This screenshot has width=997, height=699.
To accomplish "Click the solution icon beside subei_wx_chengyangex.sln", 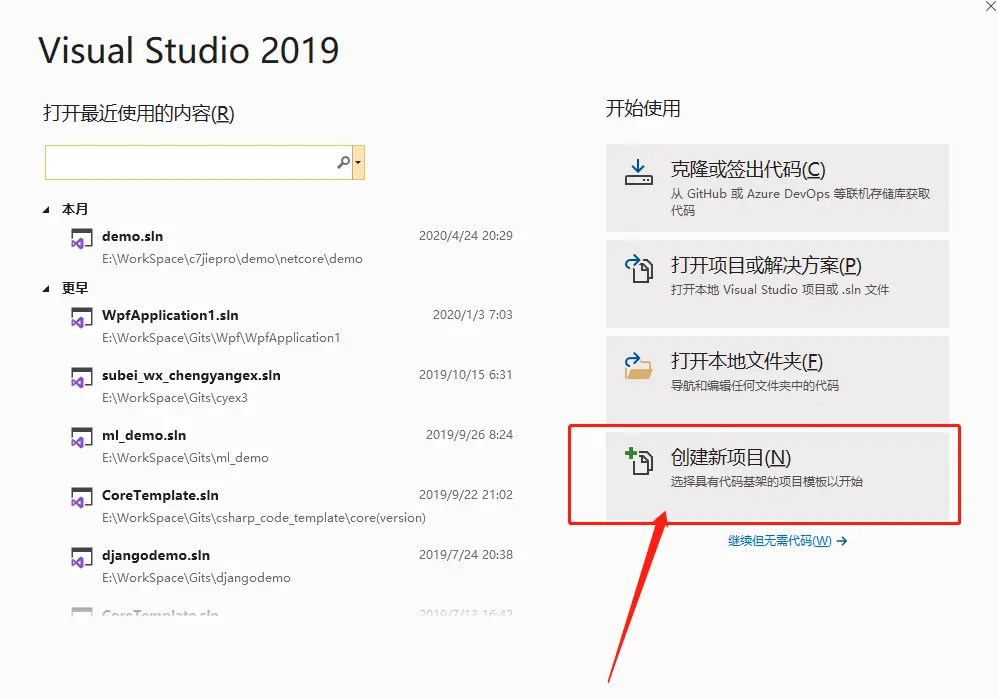I will pyautogui.click(x=81, y=378).
